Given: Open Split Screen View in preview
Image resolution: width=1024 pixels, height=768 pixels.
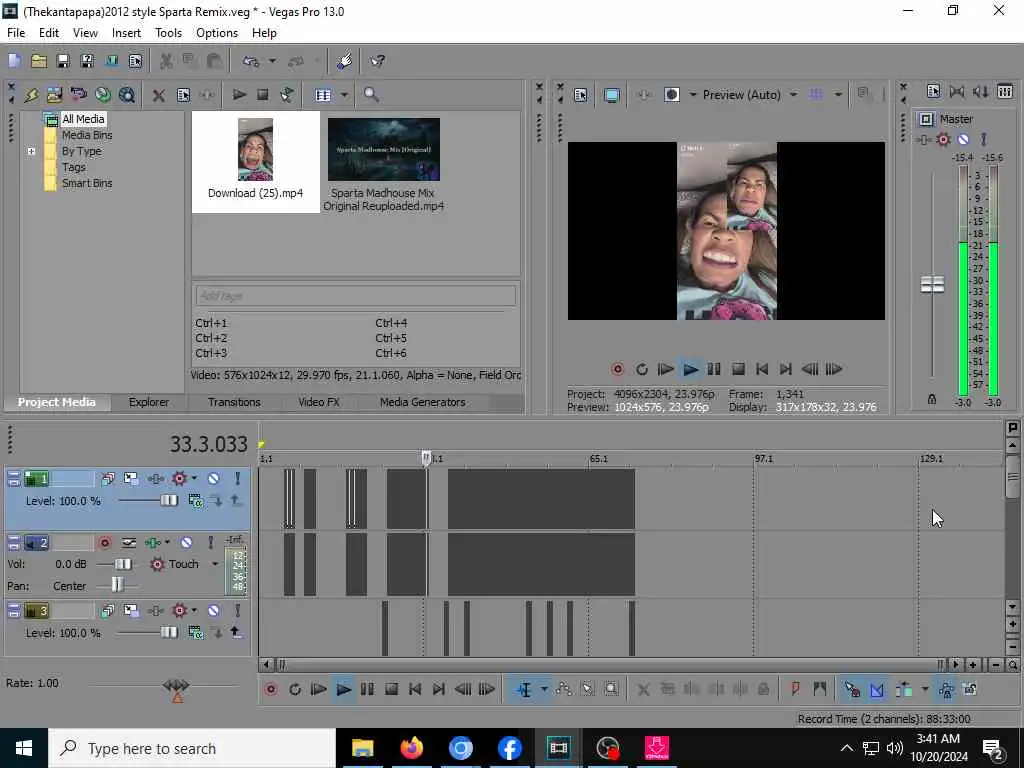Looking at the screenshot, I should pyautogui.click(x=671, y=95).
